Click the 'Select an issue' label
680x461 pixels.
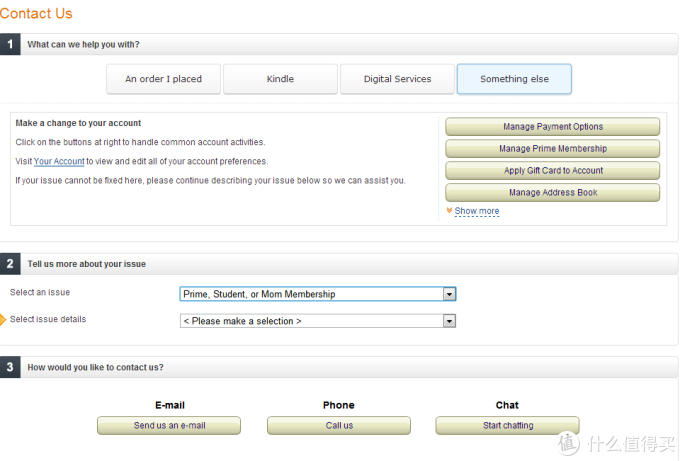point(40,292)
